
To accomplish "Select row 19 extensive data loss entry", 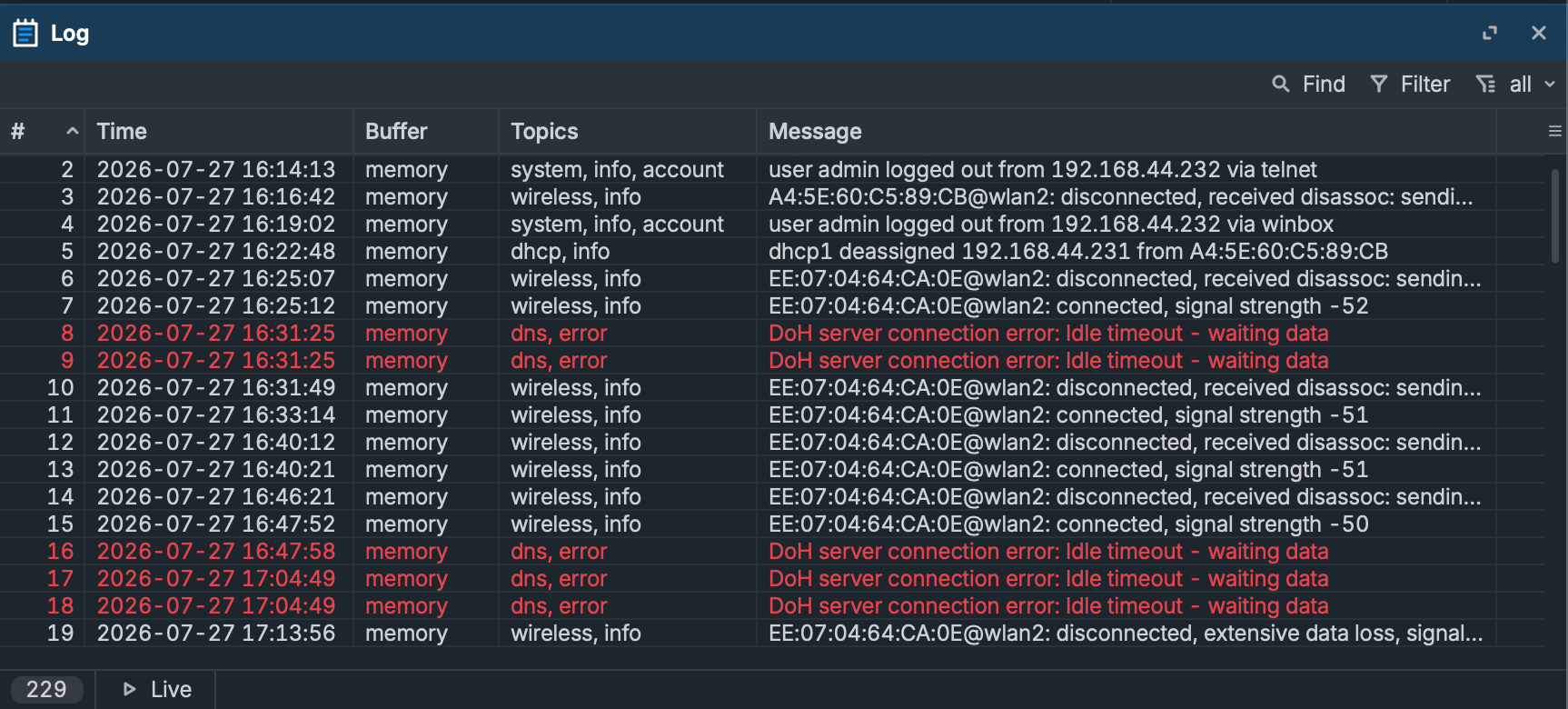I will tap(772, 634).
